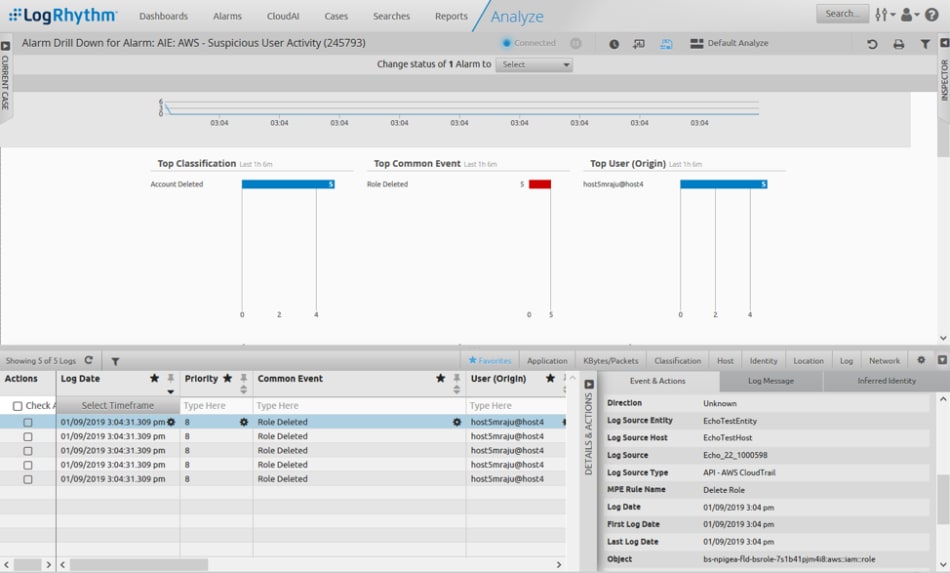The image size is (950, 573).
Task: Open the Default Analyze layout selector
Action: coord(729,43)
